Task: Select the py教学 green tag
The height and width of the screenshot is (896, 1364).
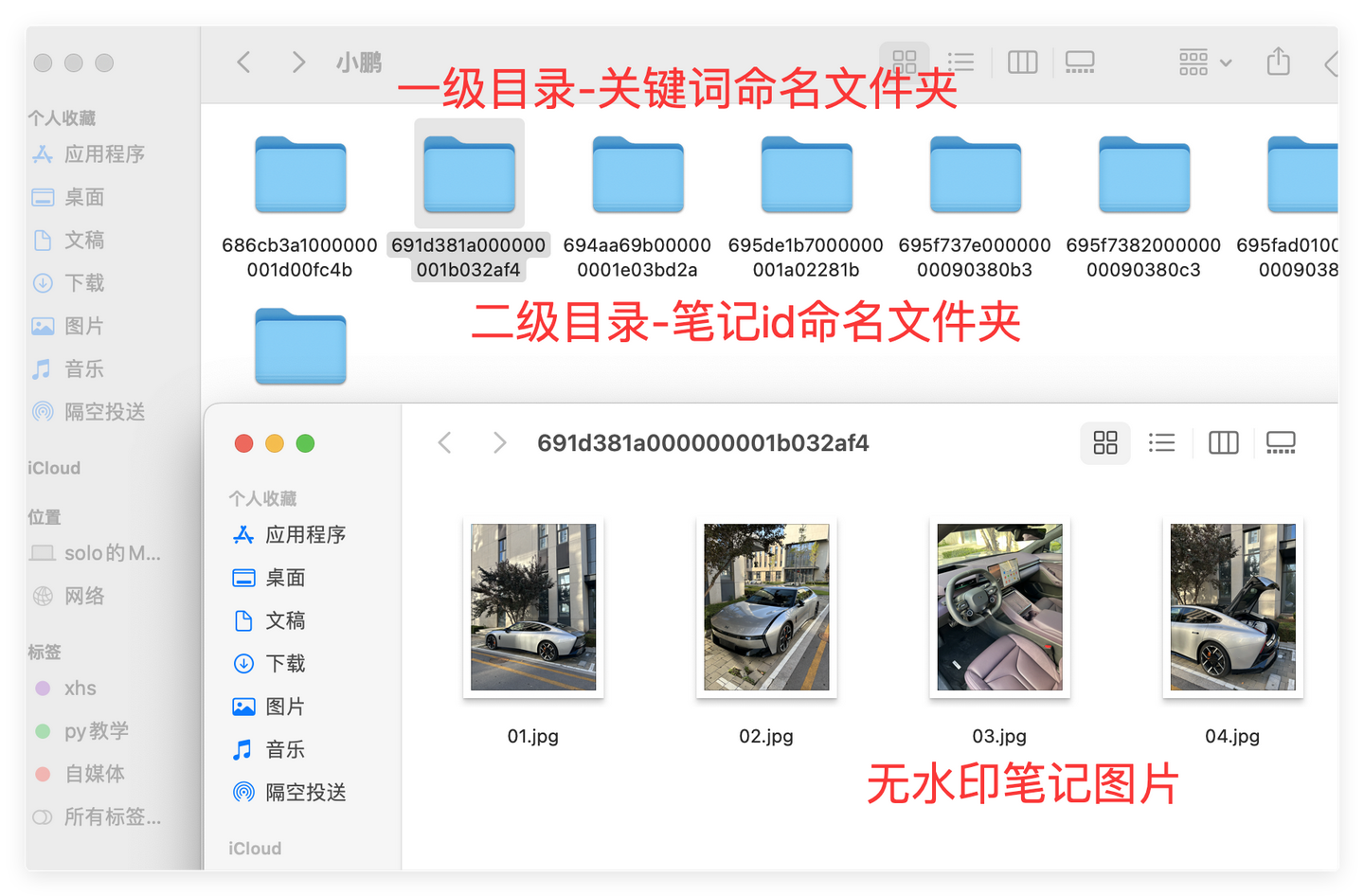Action: pos(98,731)
